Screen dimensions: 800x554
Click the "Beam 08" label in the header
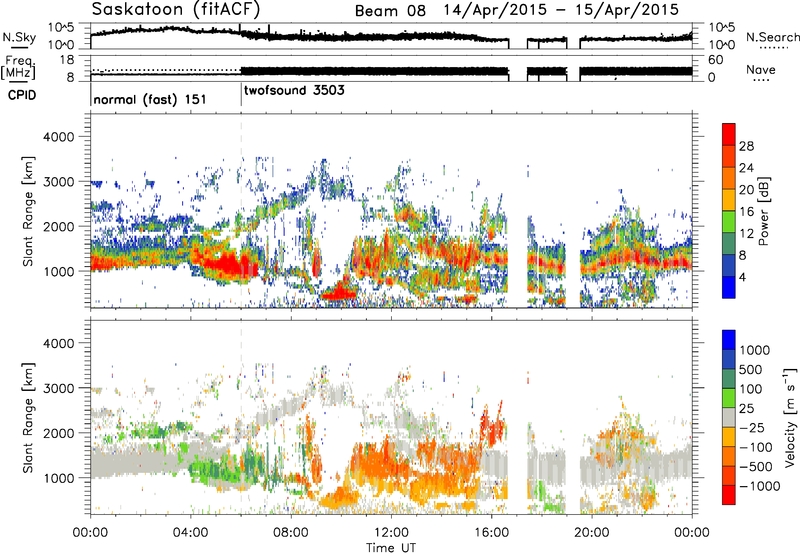click(390, 11)
